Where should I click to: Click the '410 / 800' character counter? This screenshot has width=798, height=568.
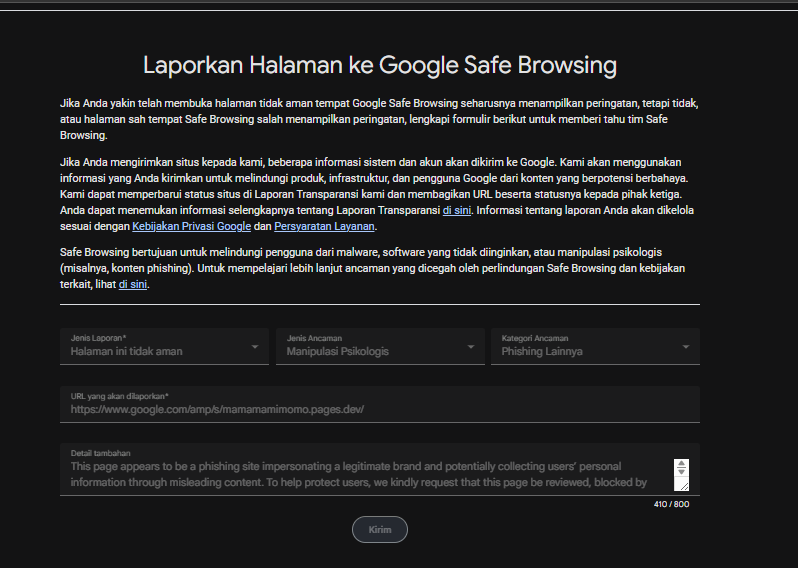coord(671,504)
